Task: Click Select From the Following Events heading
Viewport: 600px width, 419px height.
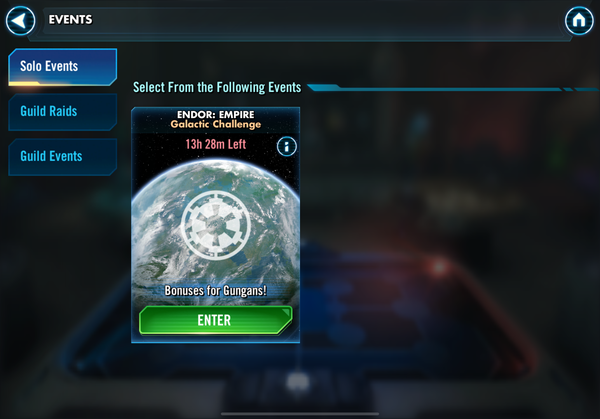Action: click(217, 87)
